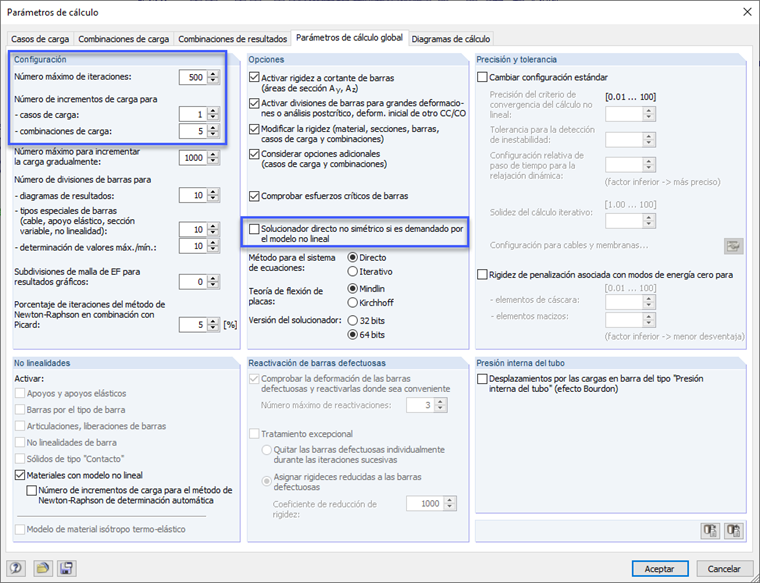This screenshot has width=760, height=583.
Task: Enable Rigidez de penalización checkbox
Action: click(x=482, y=275)
